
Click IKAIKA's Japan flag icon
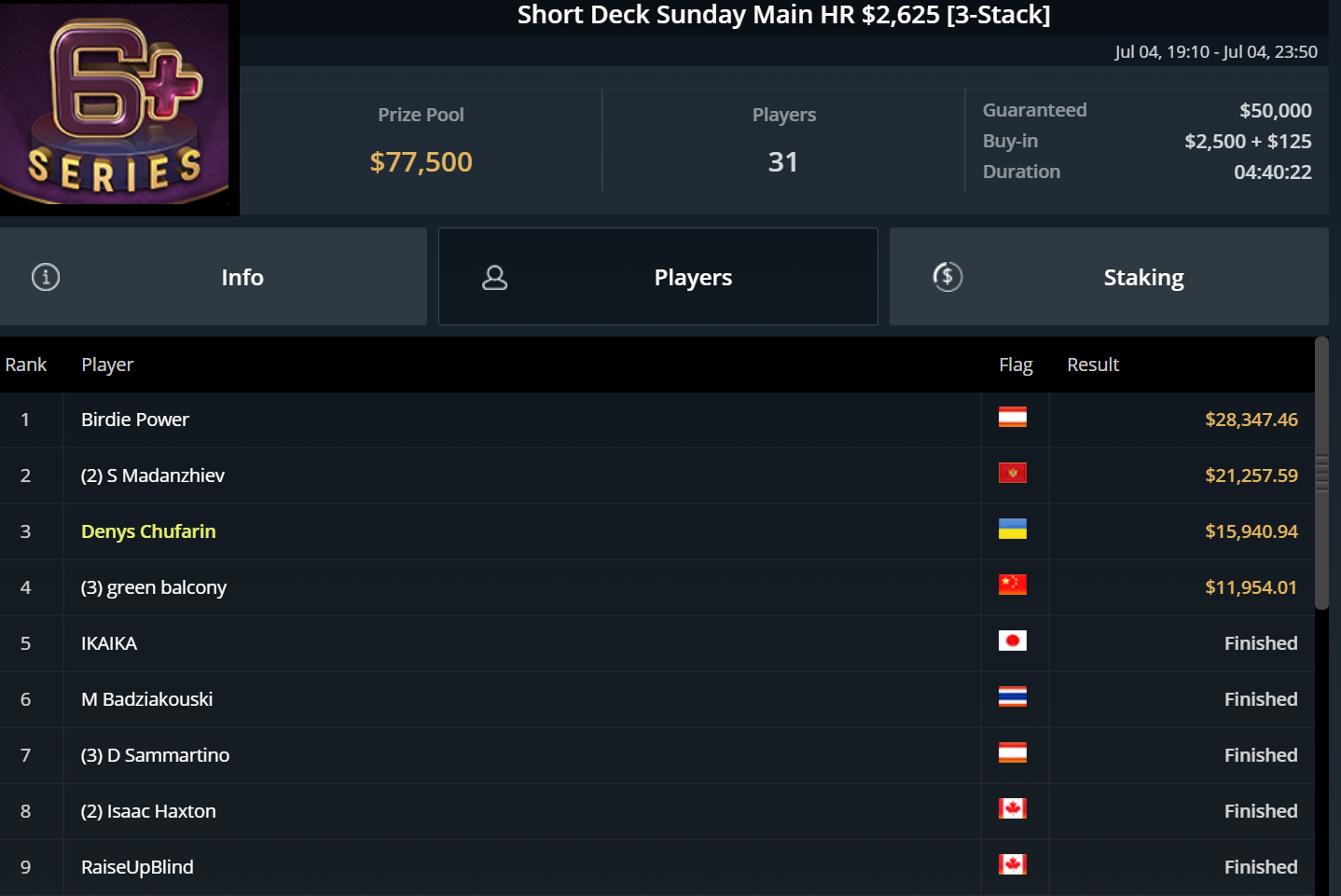pos(1012,641)
